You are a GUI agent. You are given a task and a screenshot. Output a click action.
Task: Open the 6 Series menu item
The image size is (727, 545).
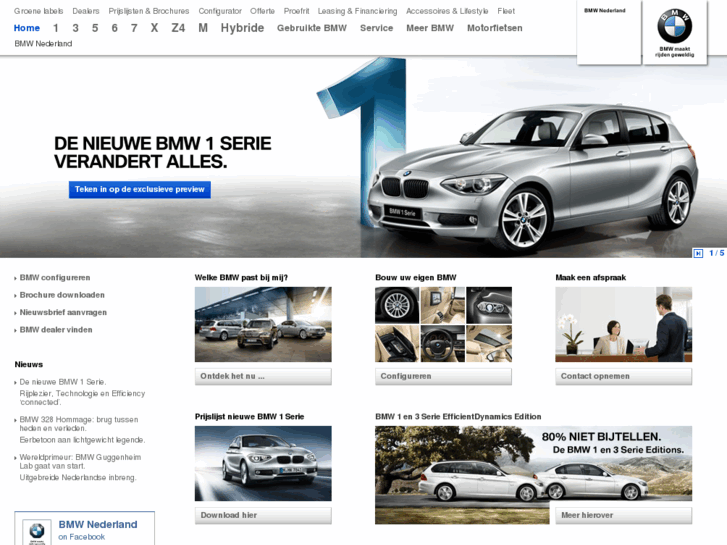point(114,28)
